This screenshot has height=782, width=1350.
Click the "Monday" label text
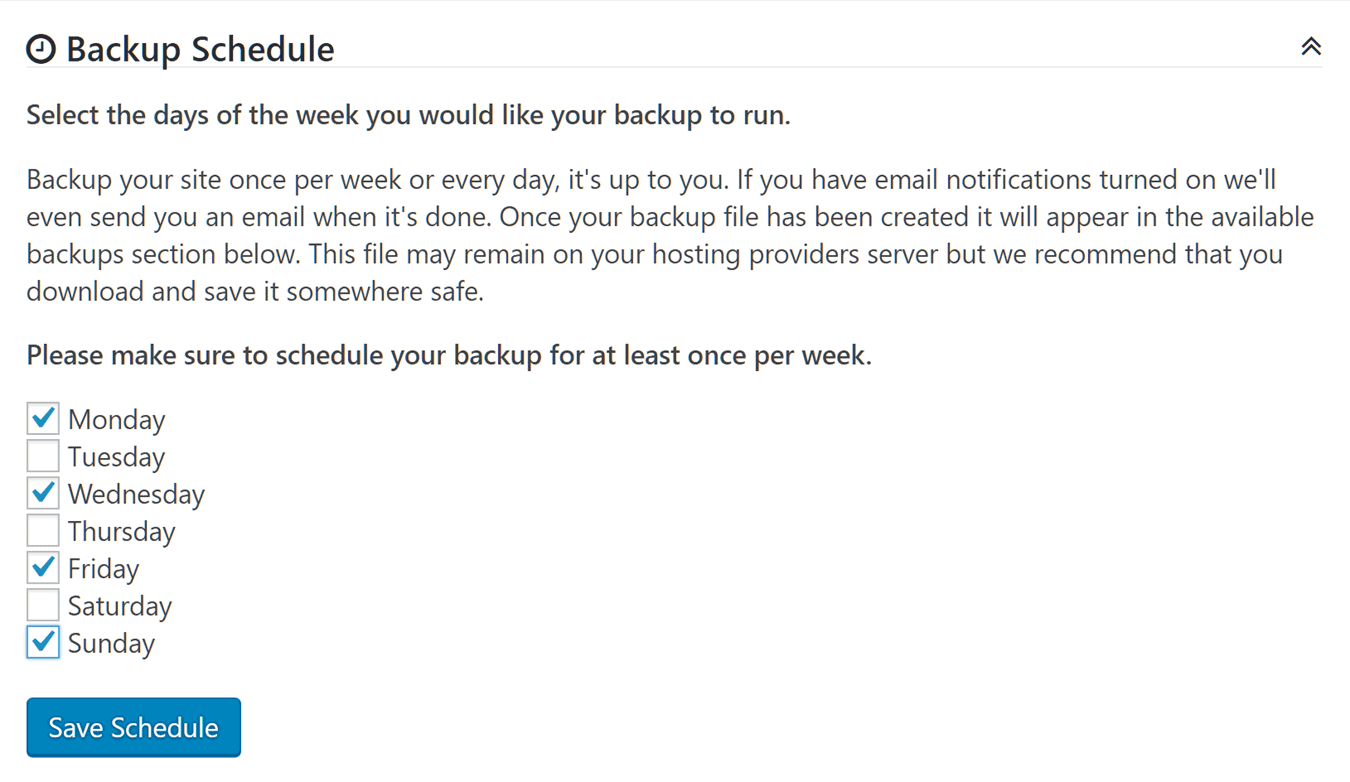pyautogui.click(x=116, y=420)
